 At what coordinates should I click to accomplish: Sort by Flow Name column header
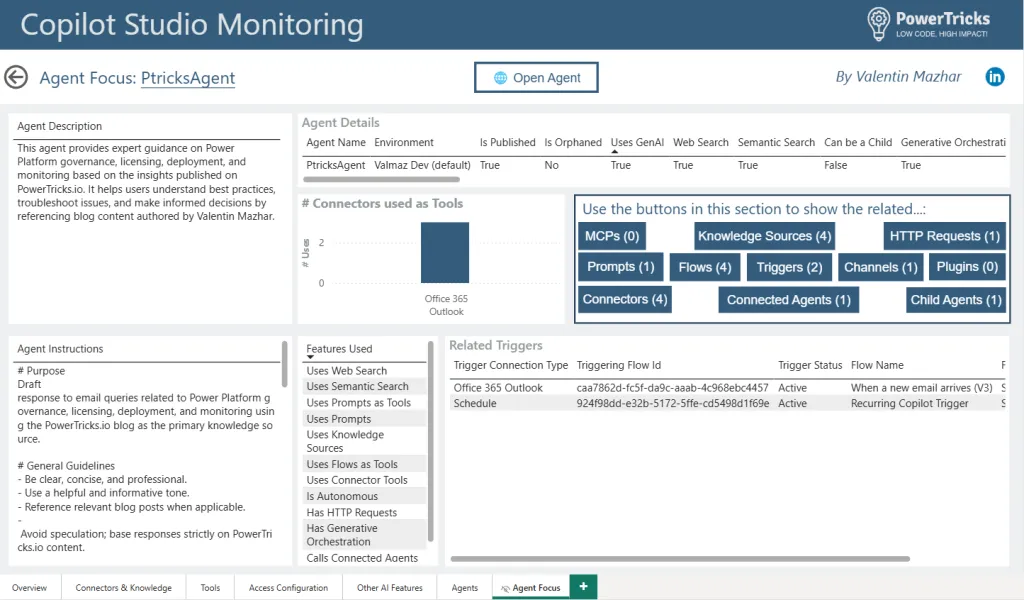tap(877, 365)
